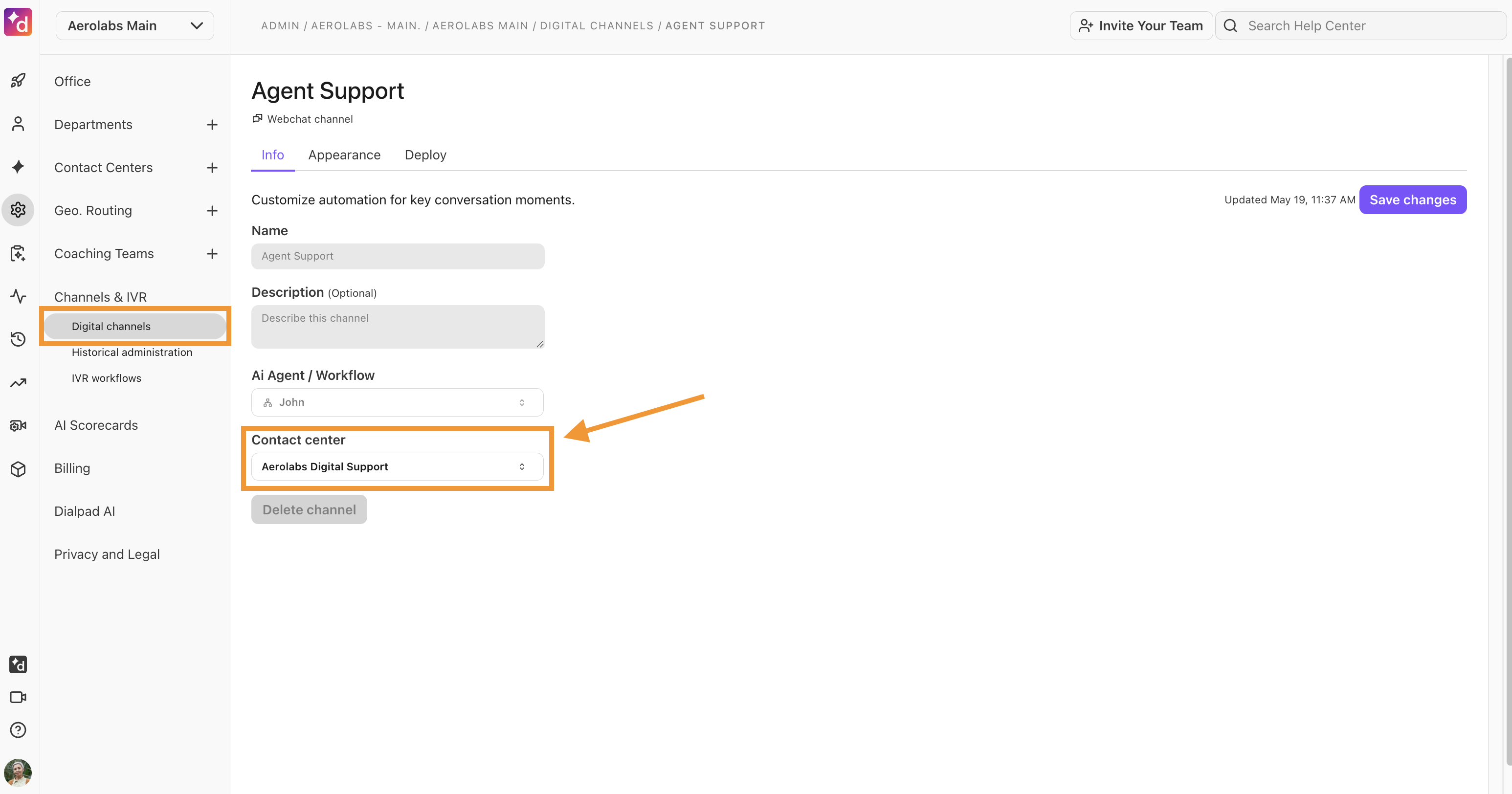
Task: Open Dialpad AI in the sidebar
Action: 85,511
